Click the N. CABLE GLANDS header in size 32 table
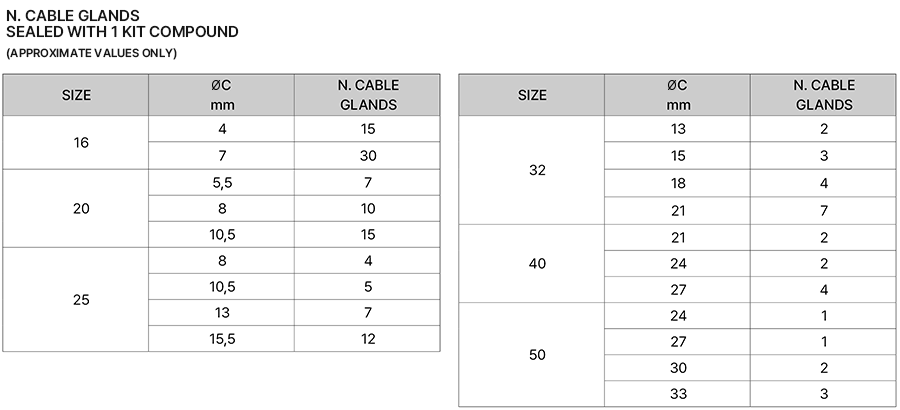 [x=824, y=95]
